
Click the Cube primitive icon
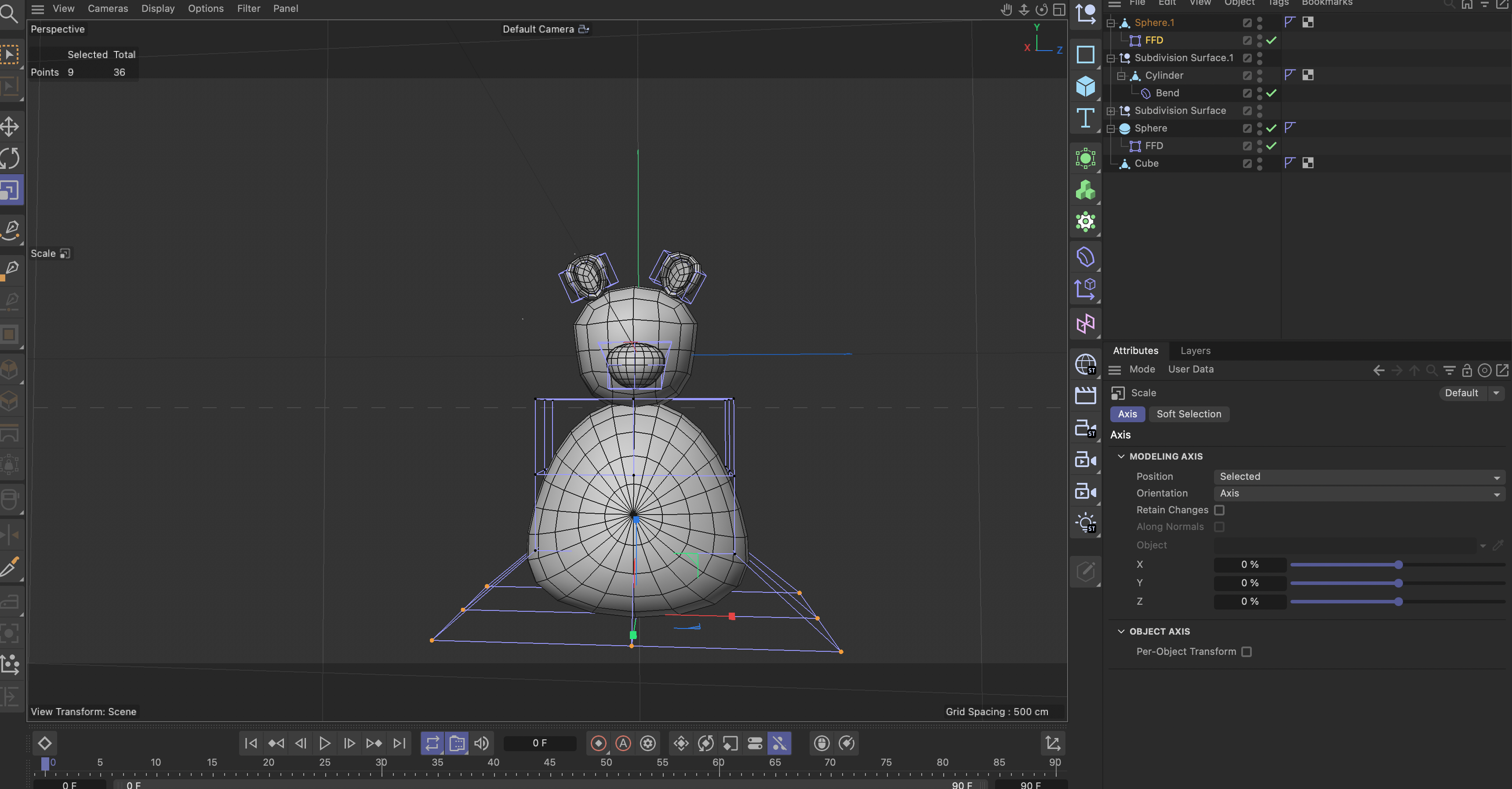pyautogui.click(x=1085, y=86)
